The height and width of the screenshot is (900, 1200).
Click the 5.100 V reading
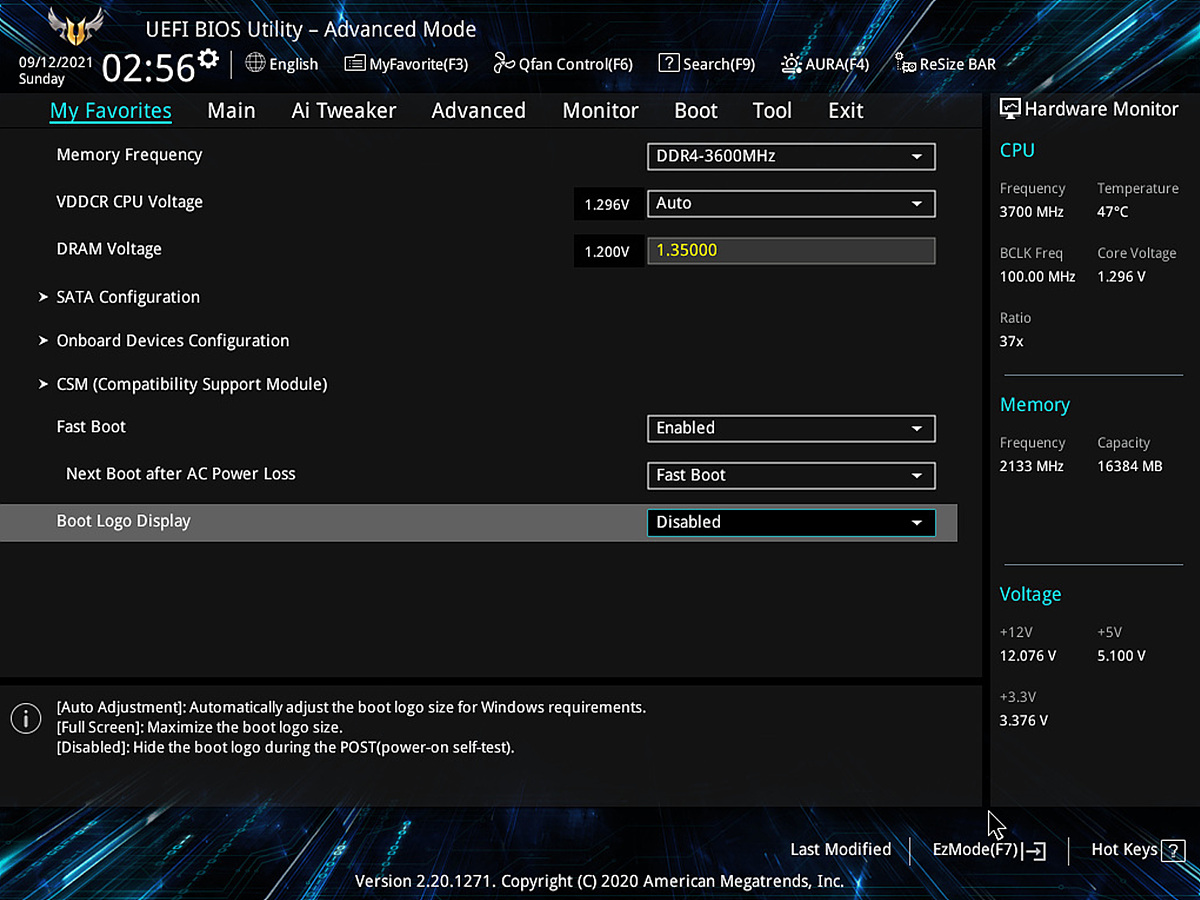[1122, 656]
